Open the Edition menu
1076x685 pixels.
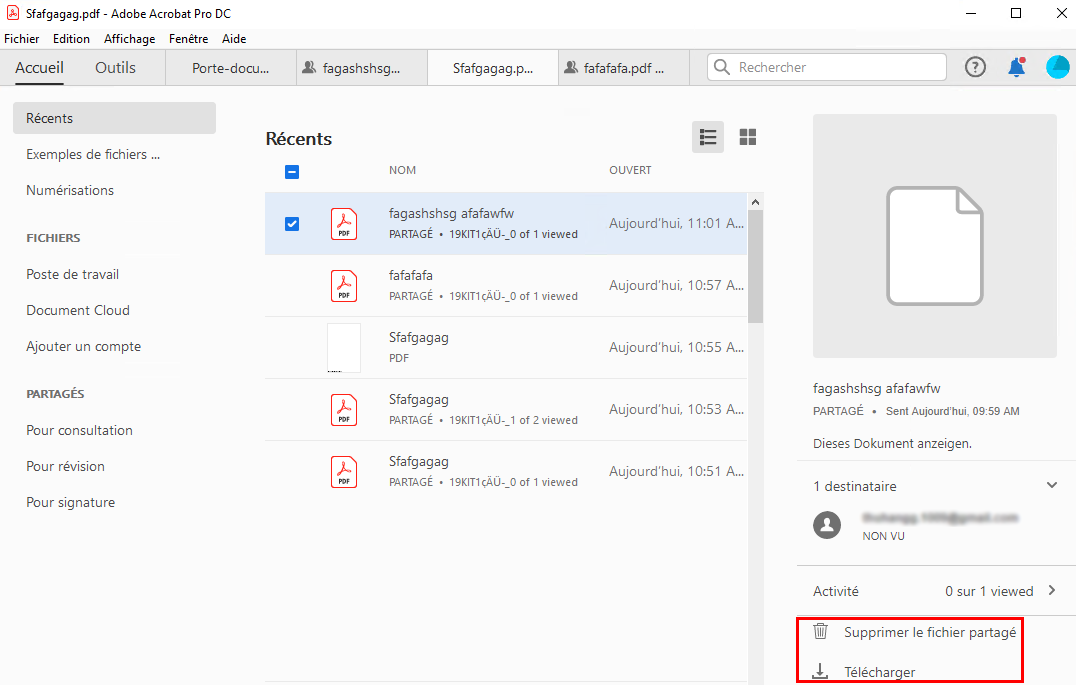[x=71, y=39]
